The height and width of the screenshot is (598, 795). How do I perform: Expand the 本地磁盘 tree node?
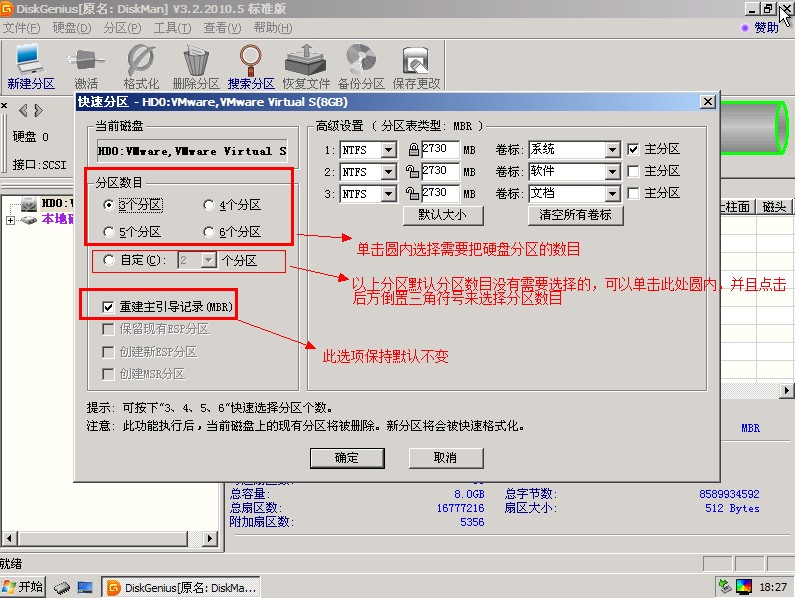10,220
